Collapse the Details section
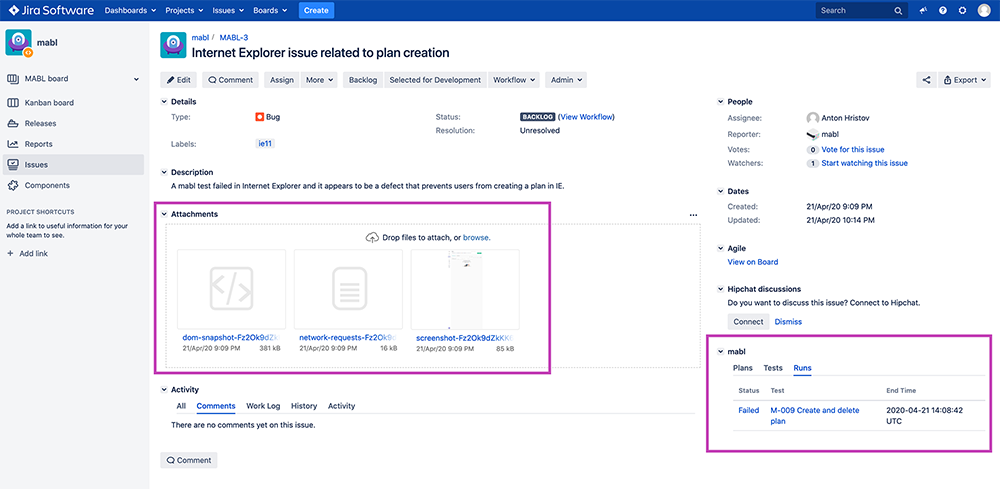Viewport: 1000px width, 489px height. (x=165, y=102)
